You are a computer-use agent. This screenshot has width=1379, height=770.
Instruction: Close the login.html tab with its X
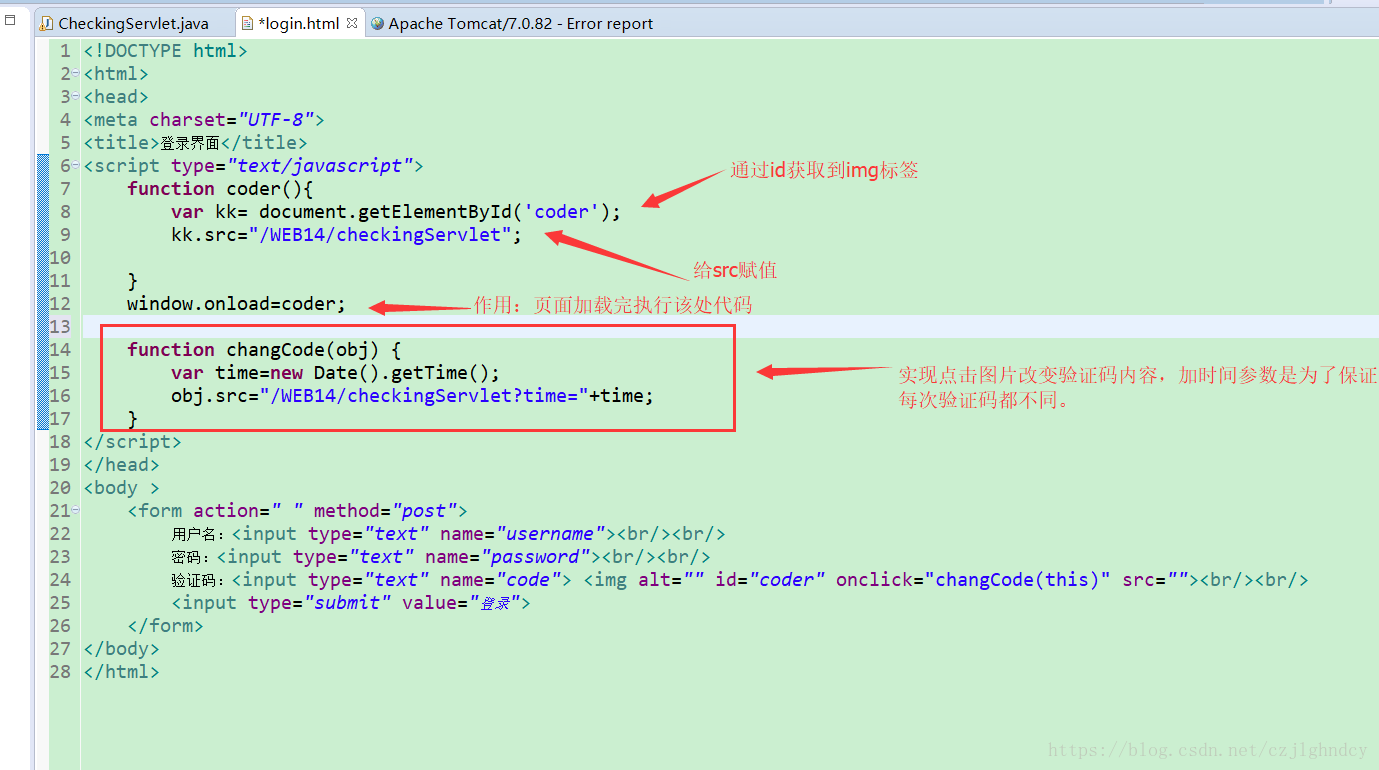(x=352, y=23)
